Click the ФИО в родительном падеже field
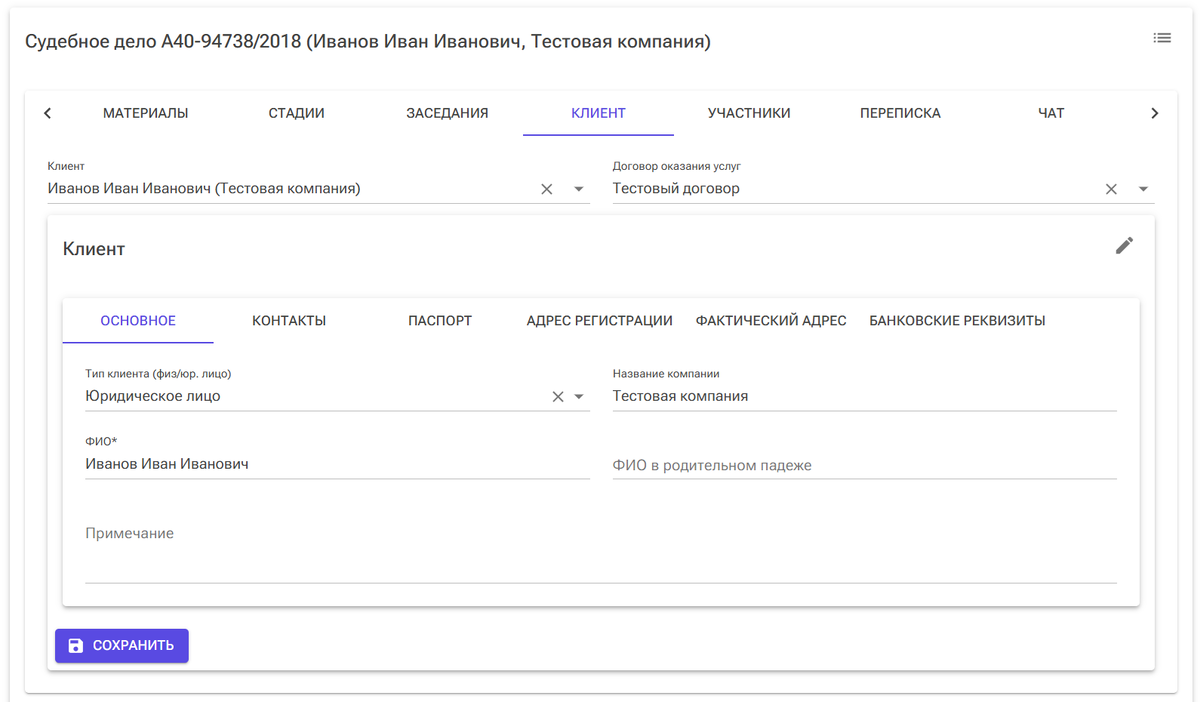1200x702 pixels. (x=864, y=465)
